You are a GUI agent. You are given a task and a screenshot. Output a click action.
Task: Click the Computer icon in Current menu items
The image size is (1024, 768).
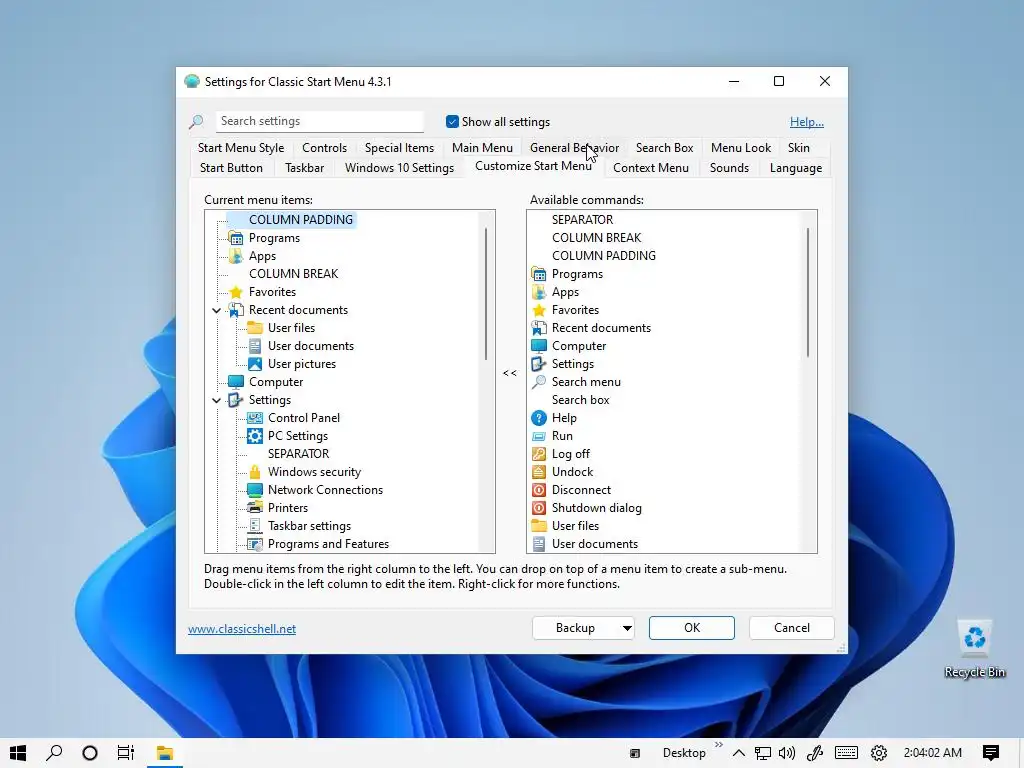pos(236,382)
